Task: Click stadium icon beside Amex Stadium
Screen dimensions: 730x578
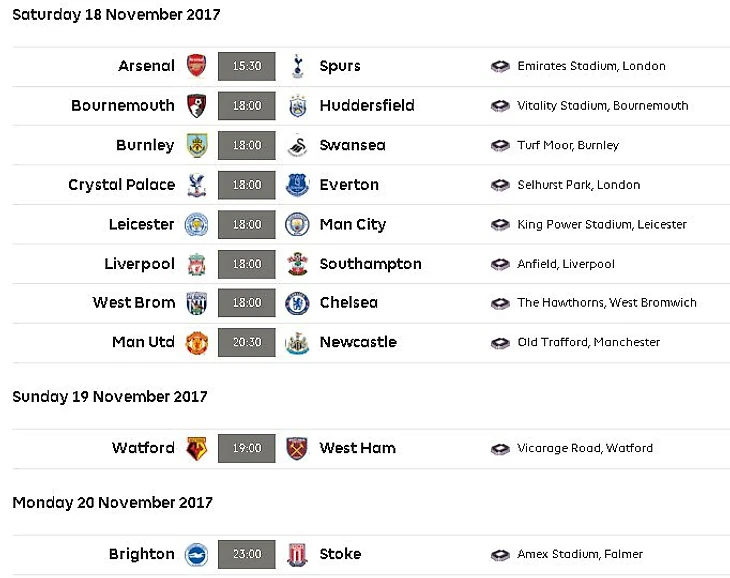Action: (500, 555)
